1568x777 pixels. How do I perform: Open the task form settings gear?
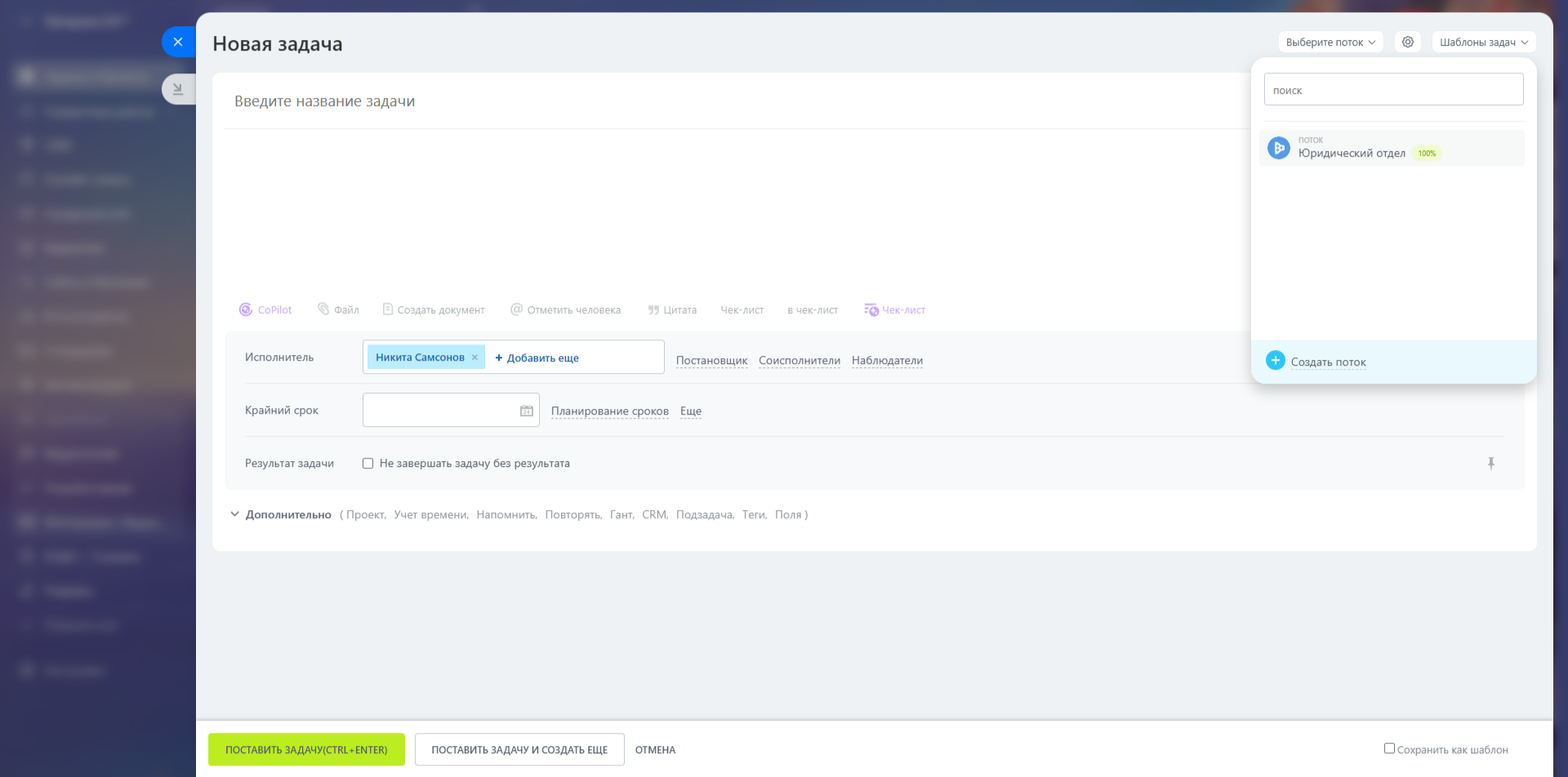point(1408,42)
